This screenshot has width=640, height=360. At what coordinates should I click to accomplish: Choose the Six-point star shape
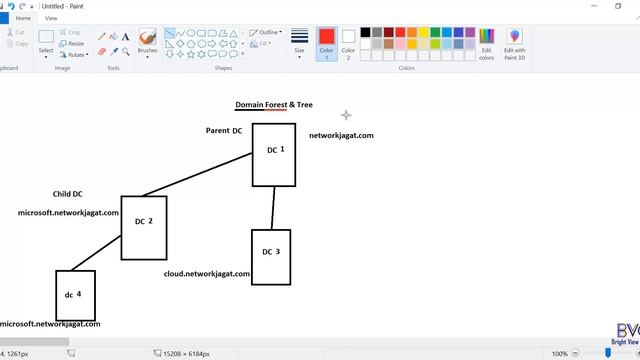[x=201, y=54]
